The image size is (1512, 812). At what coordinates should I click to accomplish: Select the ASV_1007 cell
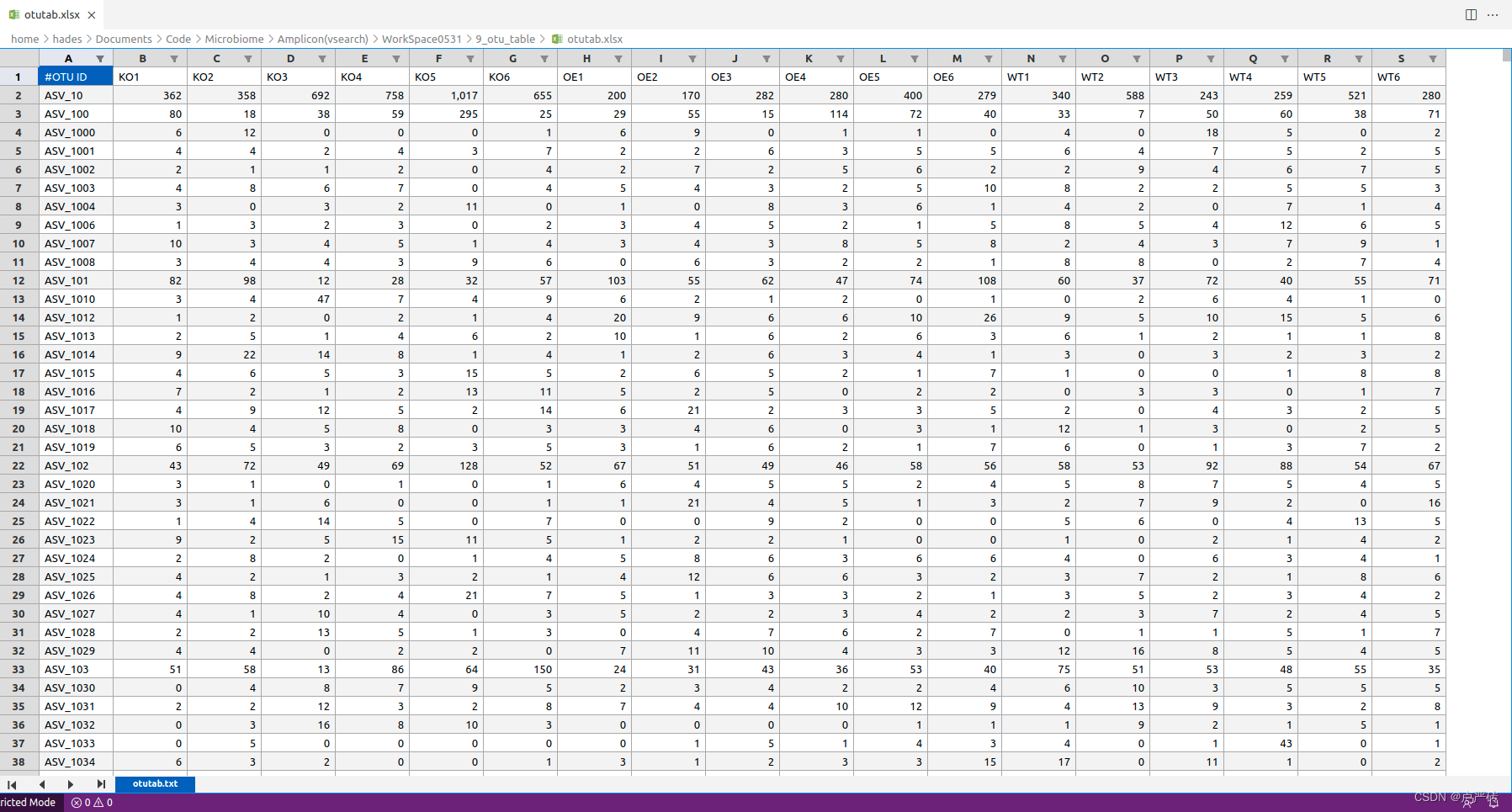tap(76, 243)
